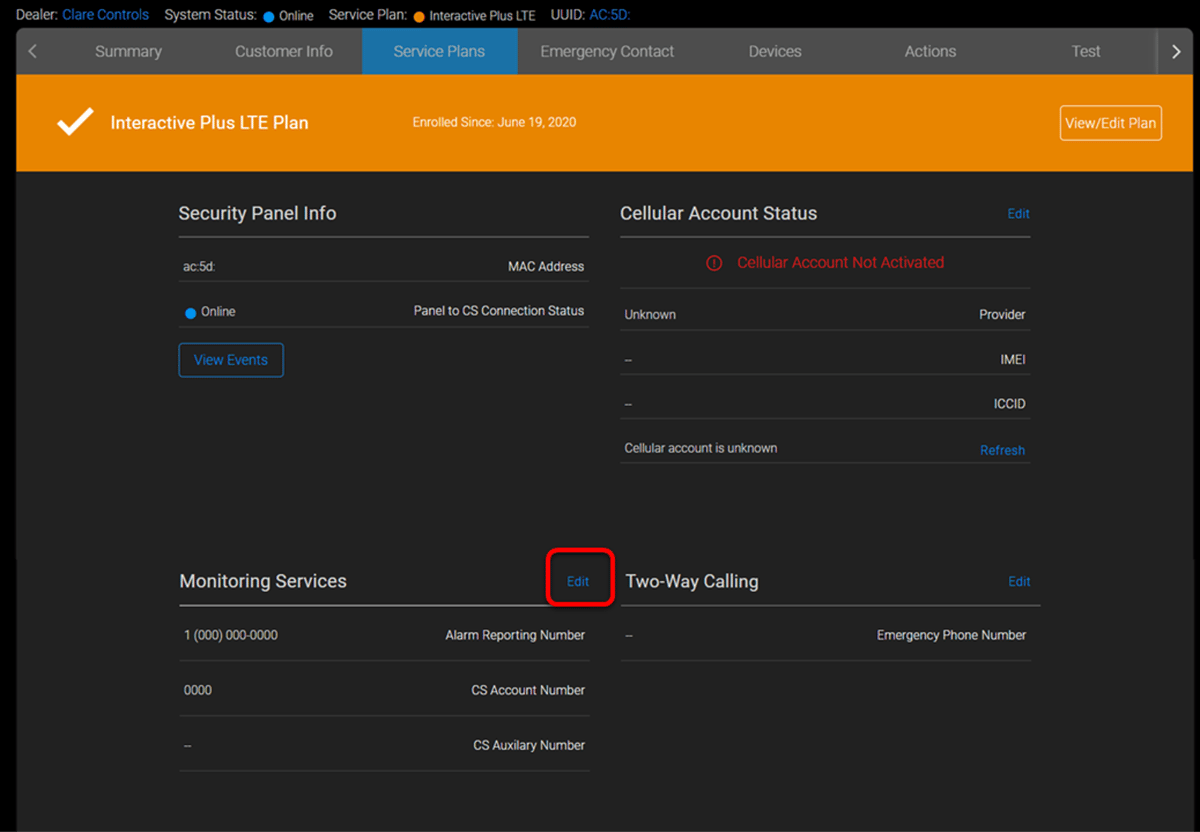Select the Service Plans tab
1200x832 pixels.
[439, 51]
